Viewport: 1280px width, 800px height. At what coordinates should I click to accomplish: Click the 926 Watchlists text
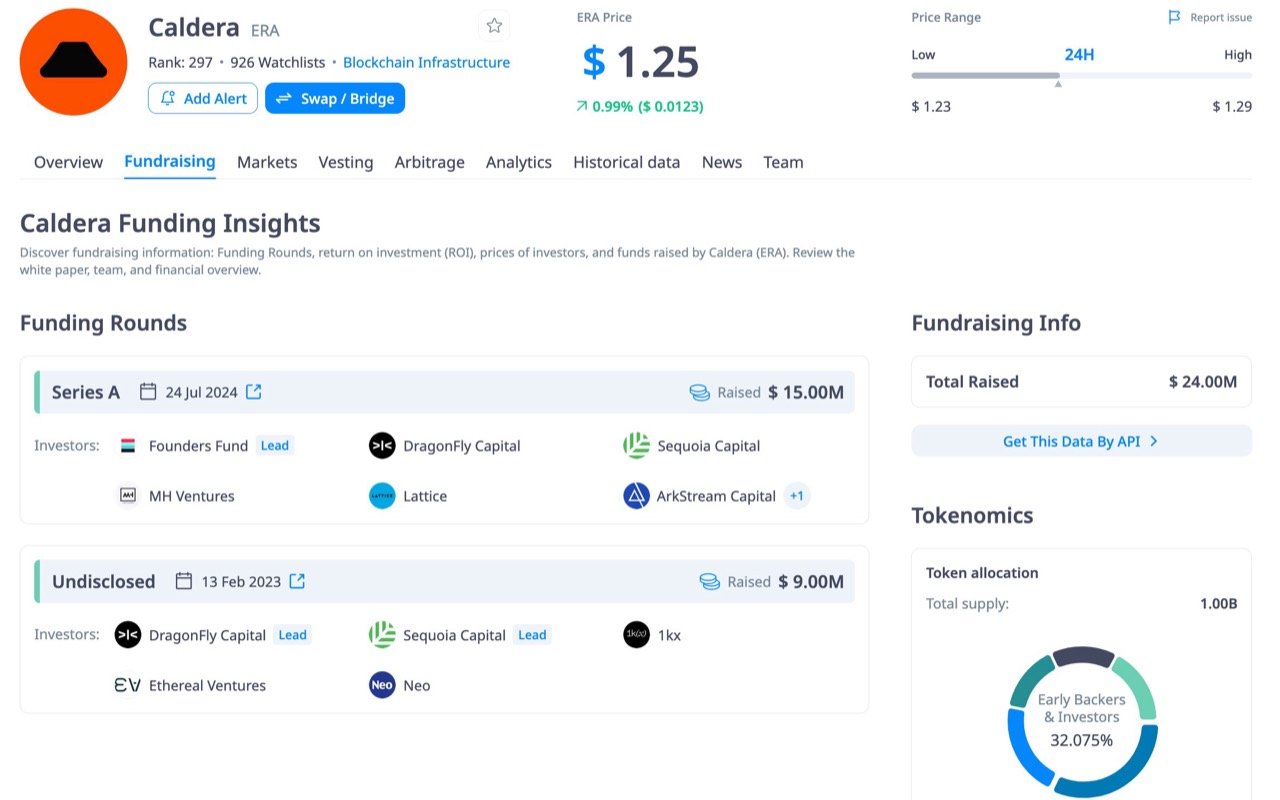pos(279,62)
